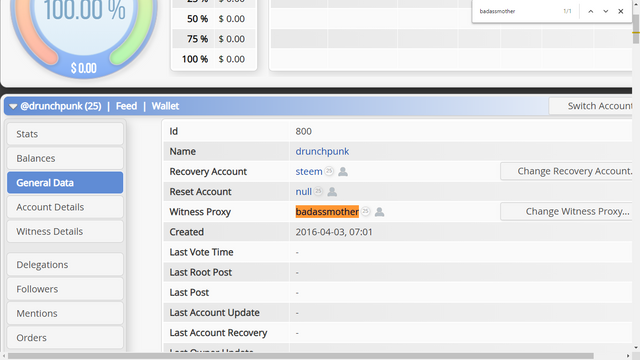640x360 pixels.
Task: Open the steem recovery account link
Action: 309,171
